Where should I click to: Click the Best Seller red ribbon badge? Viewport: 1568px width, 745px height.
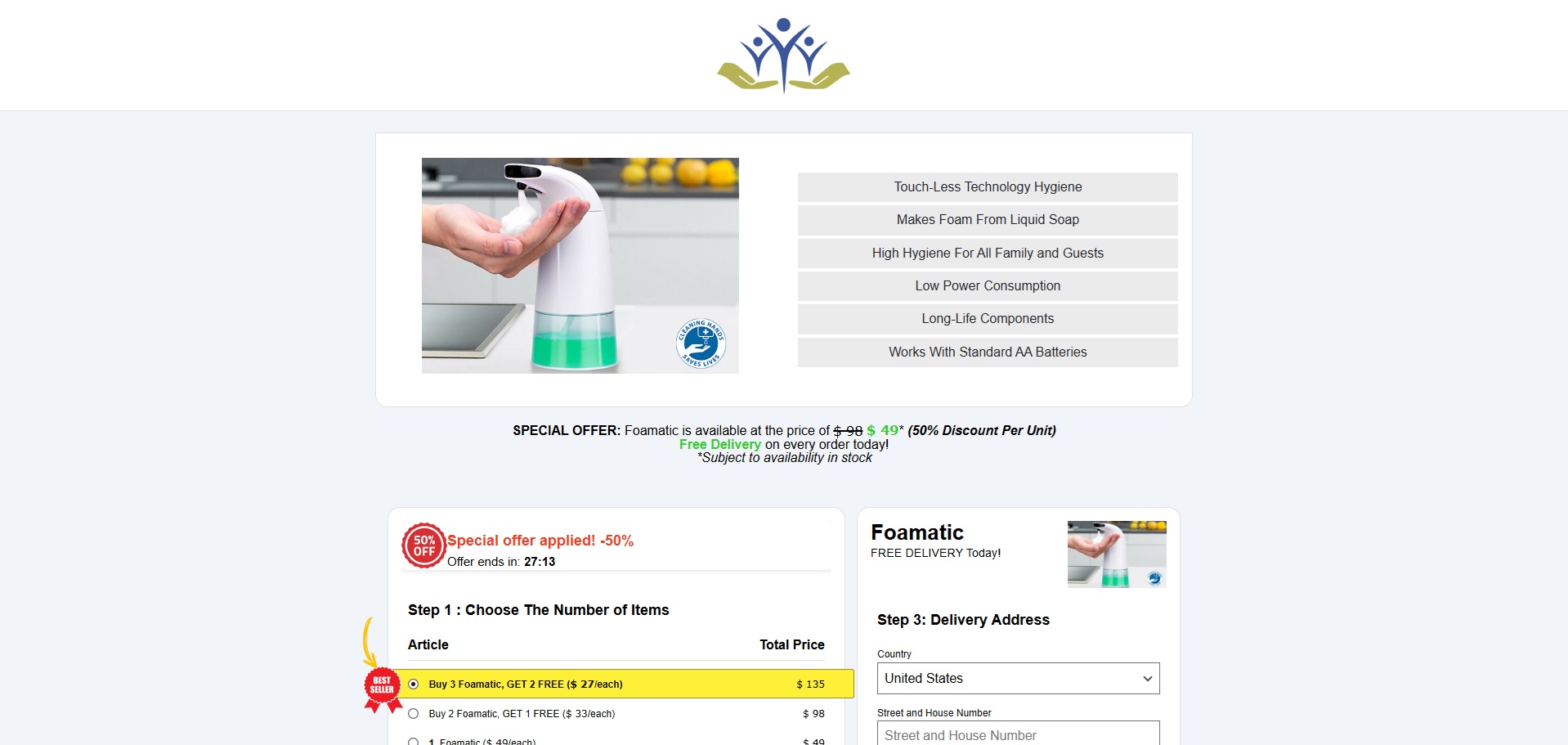[x=382, y=686]
